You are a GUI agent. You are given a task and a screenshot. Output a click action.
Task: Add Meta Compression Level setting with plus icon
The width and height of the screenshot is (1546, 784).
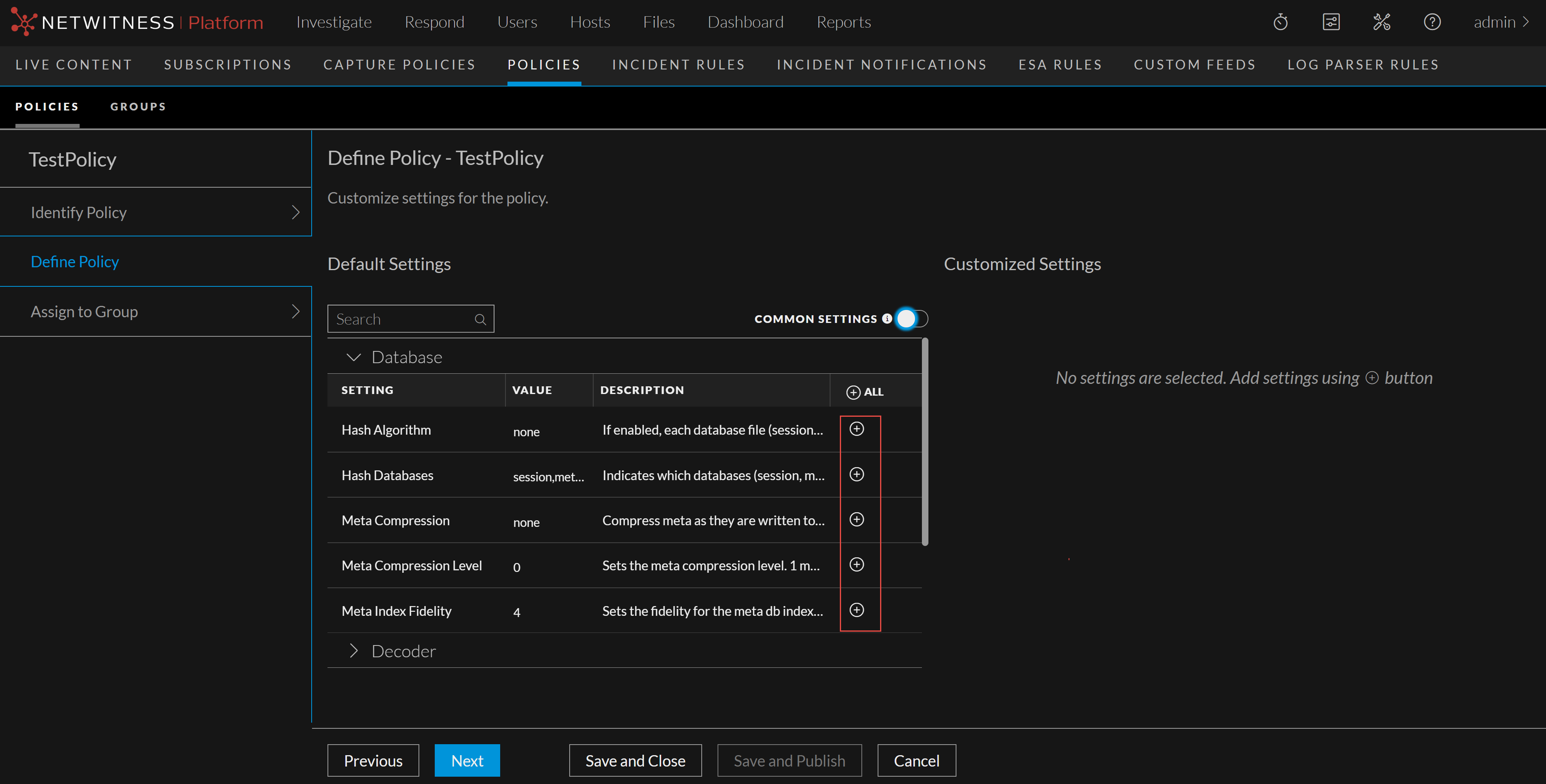(856, 565)
